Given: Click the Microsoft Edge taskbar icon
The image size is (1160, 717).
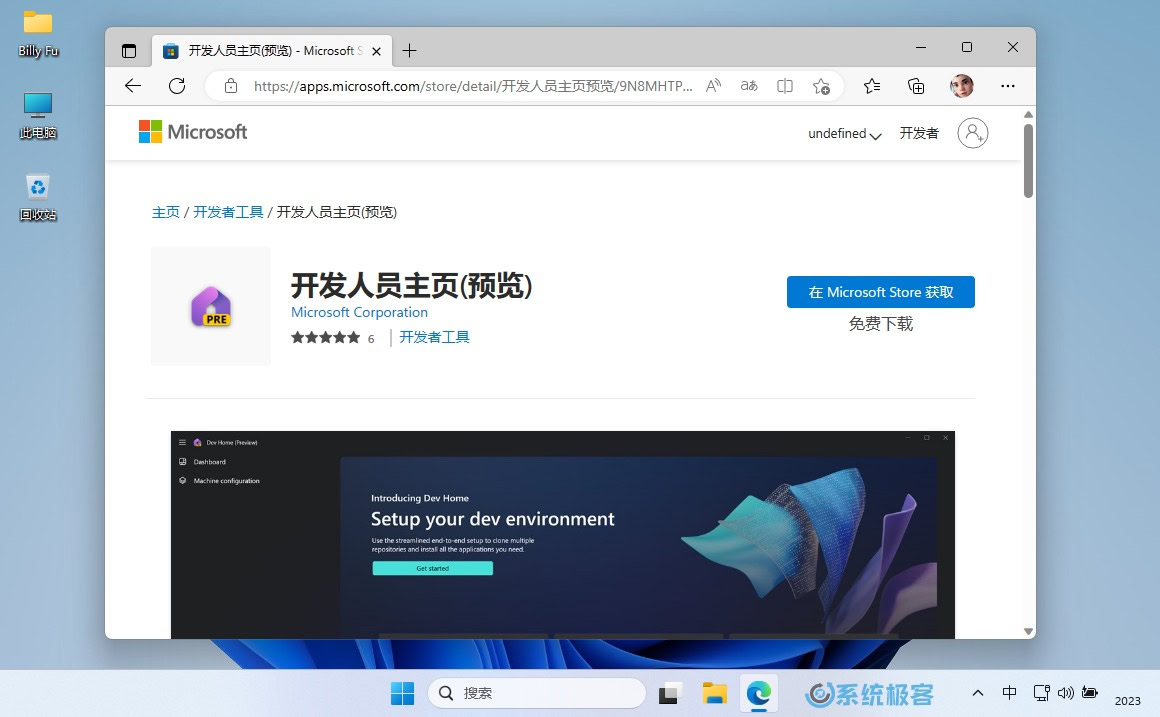Looking at the screenshot, I should coord(759,693).
